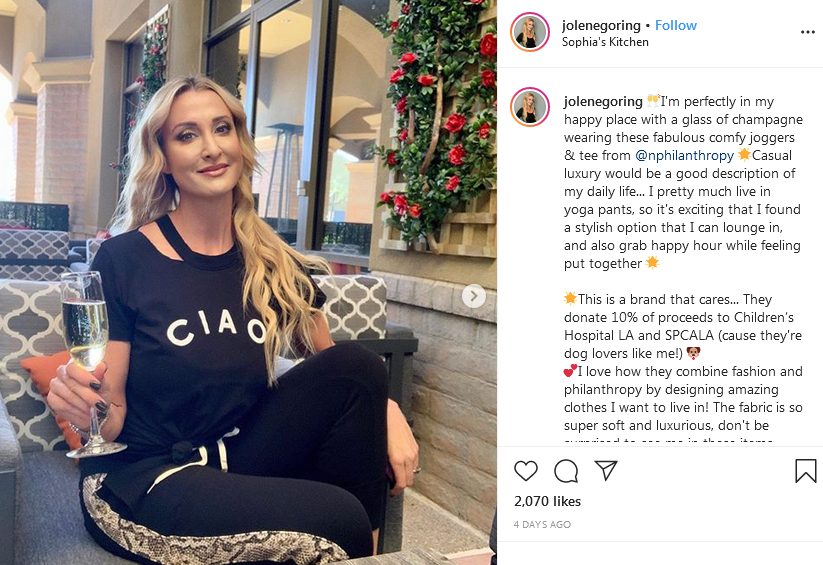
Task: Click the dog emoji in caption
Action: (x=693, y=353)
